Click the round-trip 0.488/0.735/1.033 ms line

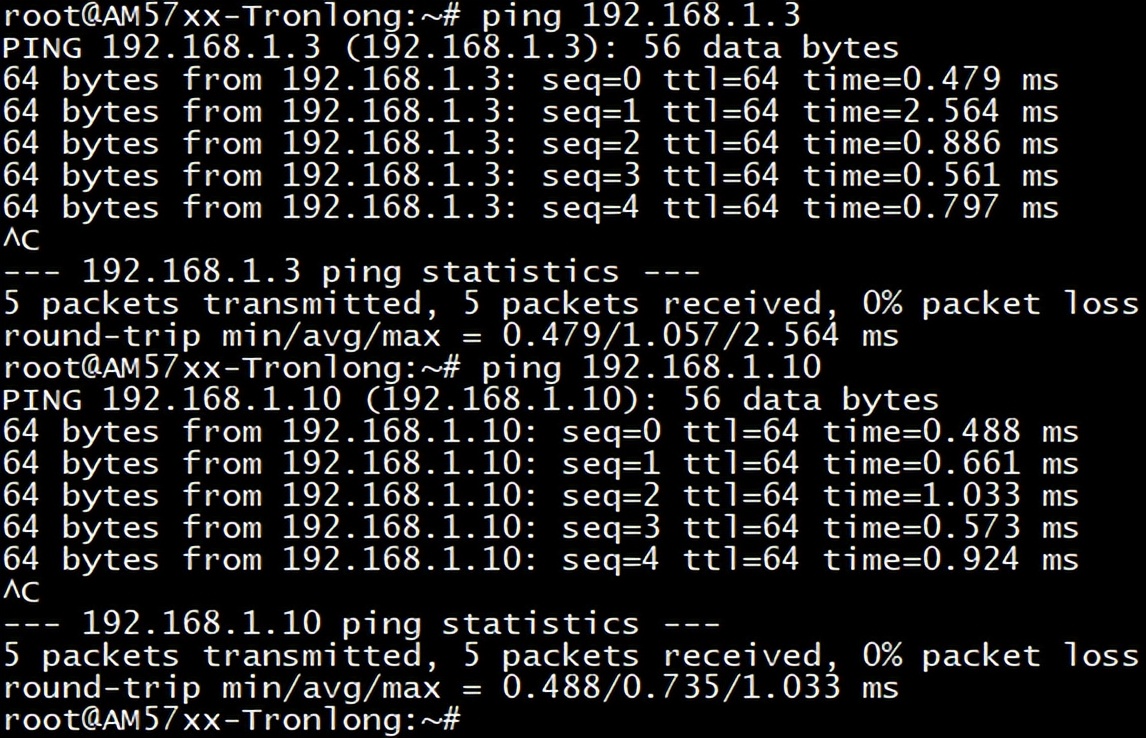coord(450,688)
